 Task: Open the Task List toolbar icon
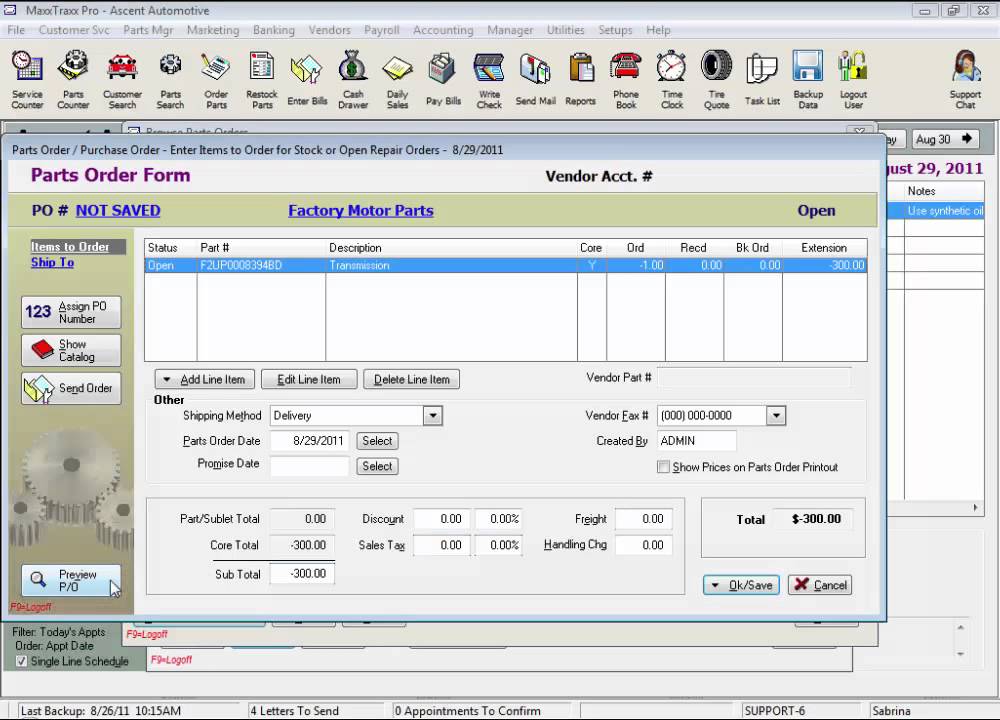coord(762,80)
